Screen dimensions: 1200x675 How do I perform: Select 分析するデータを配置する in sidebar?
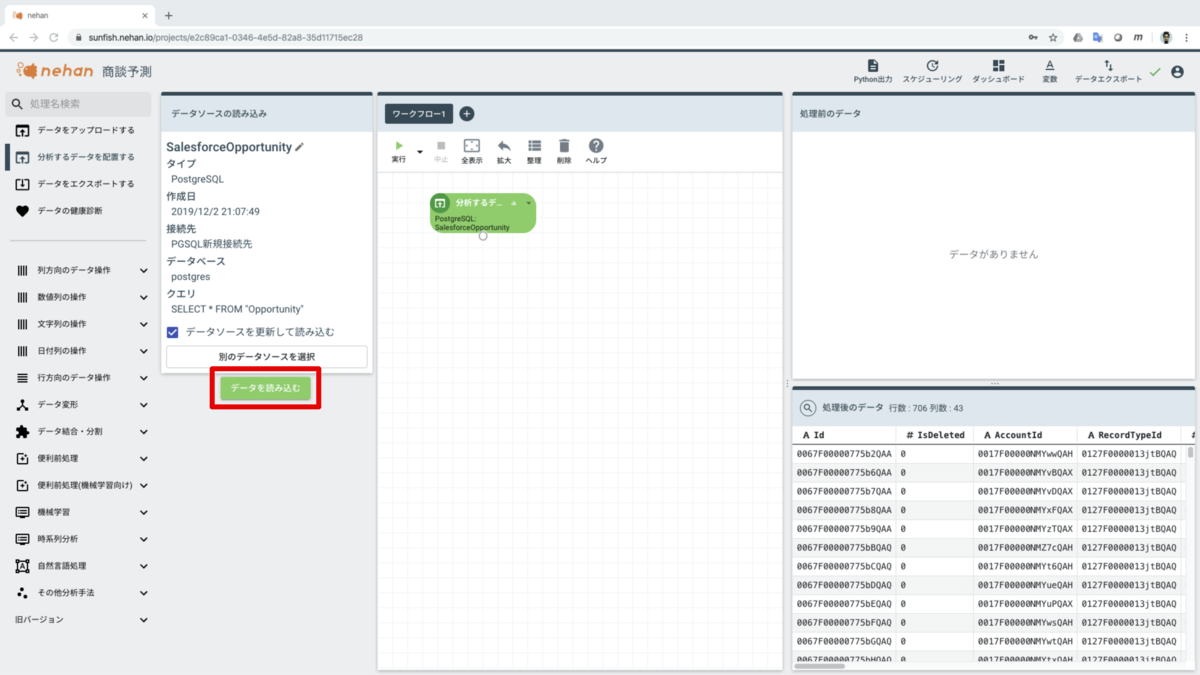[x=78, y=157]
